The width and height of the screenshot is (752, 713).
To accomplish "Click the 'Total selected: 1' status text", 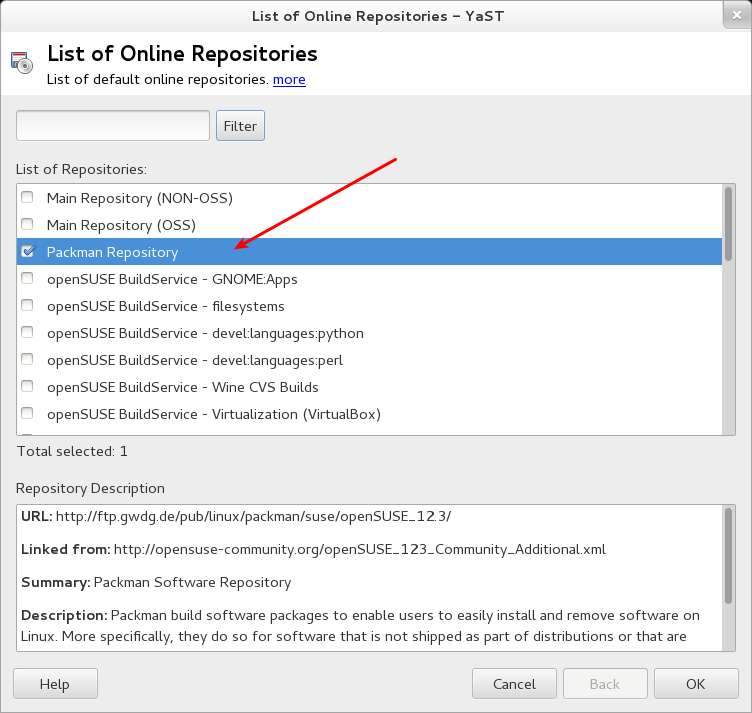I will pyautogui.click(x=72, y=451).
